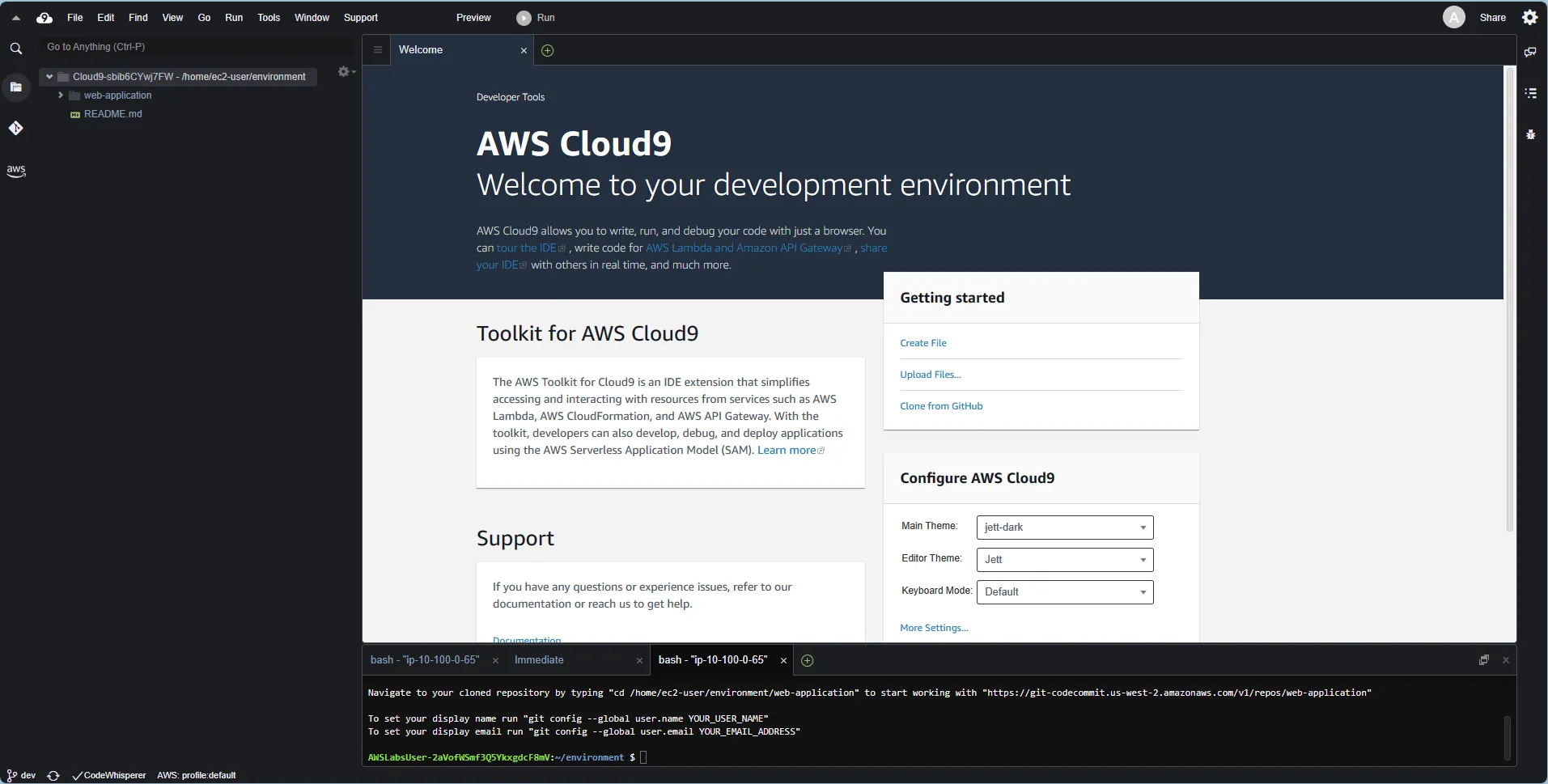Click the user avatar A icon

[x=1453, y=17]
